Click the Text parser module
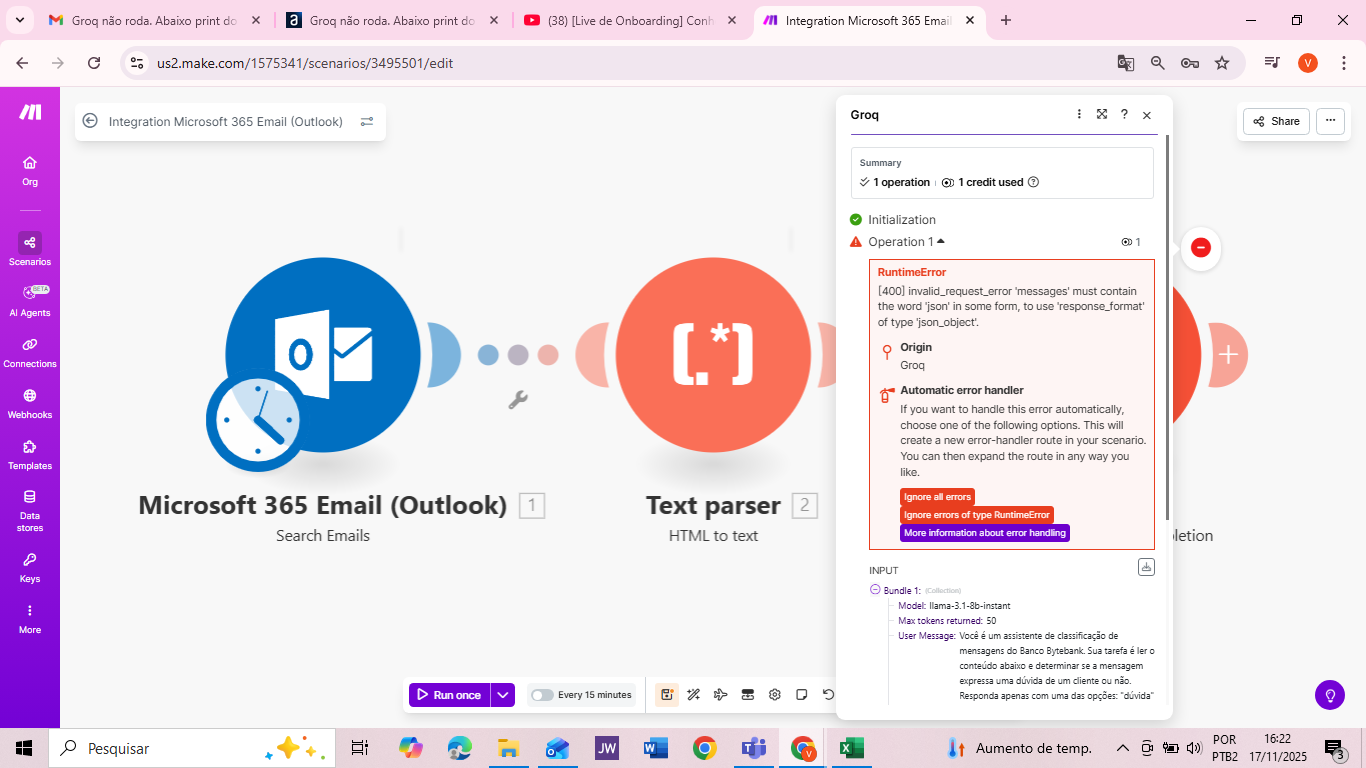Image resolution: width=1366 pixels, height=768 pixels. pyautogui.click(x=713, y=354)
